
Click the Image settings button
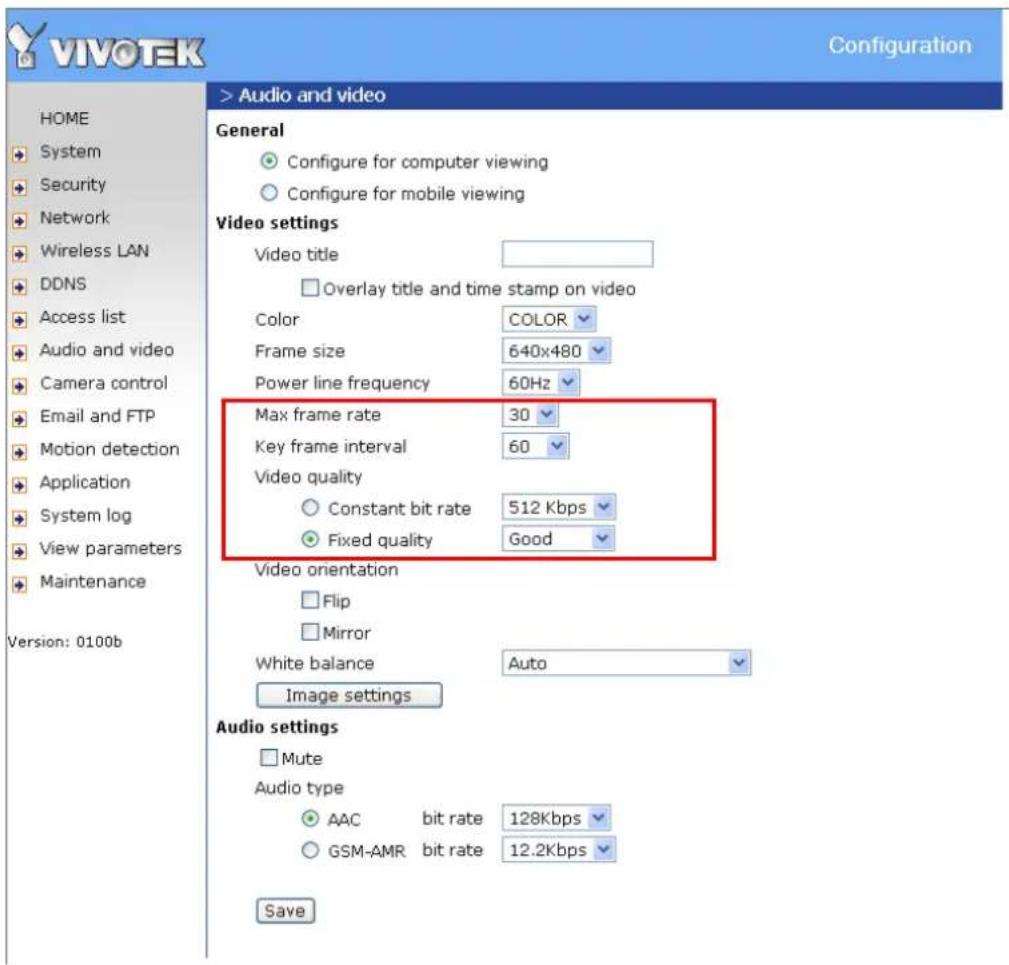pos(349,695)
